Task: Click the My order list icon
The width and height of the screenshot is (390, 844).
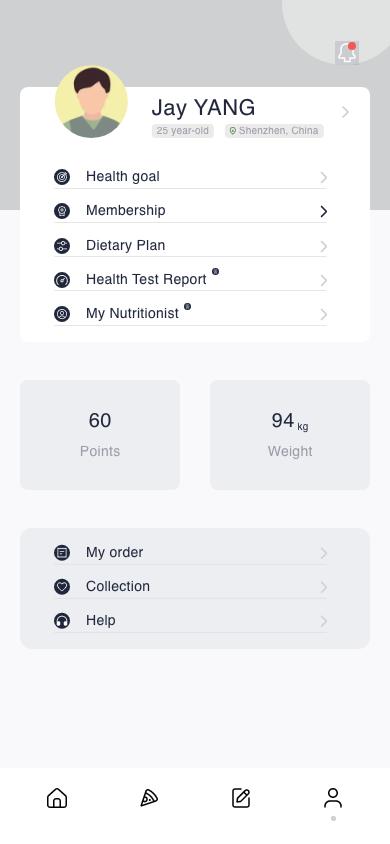Action: pos(62,553)
